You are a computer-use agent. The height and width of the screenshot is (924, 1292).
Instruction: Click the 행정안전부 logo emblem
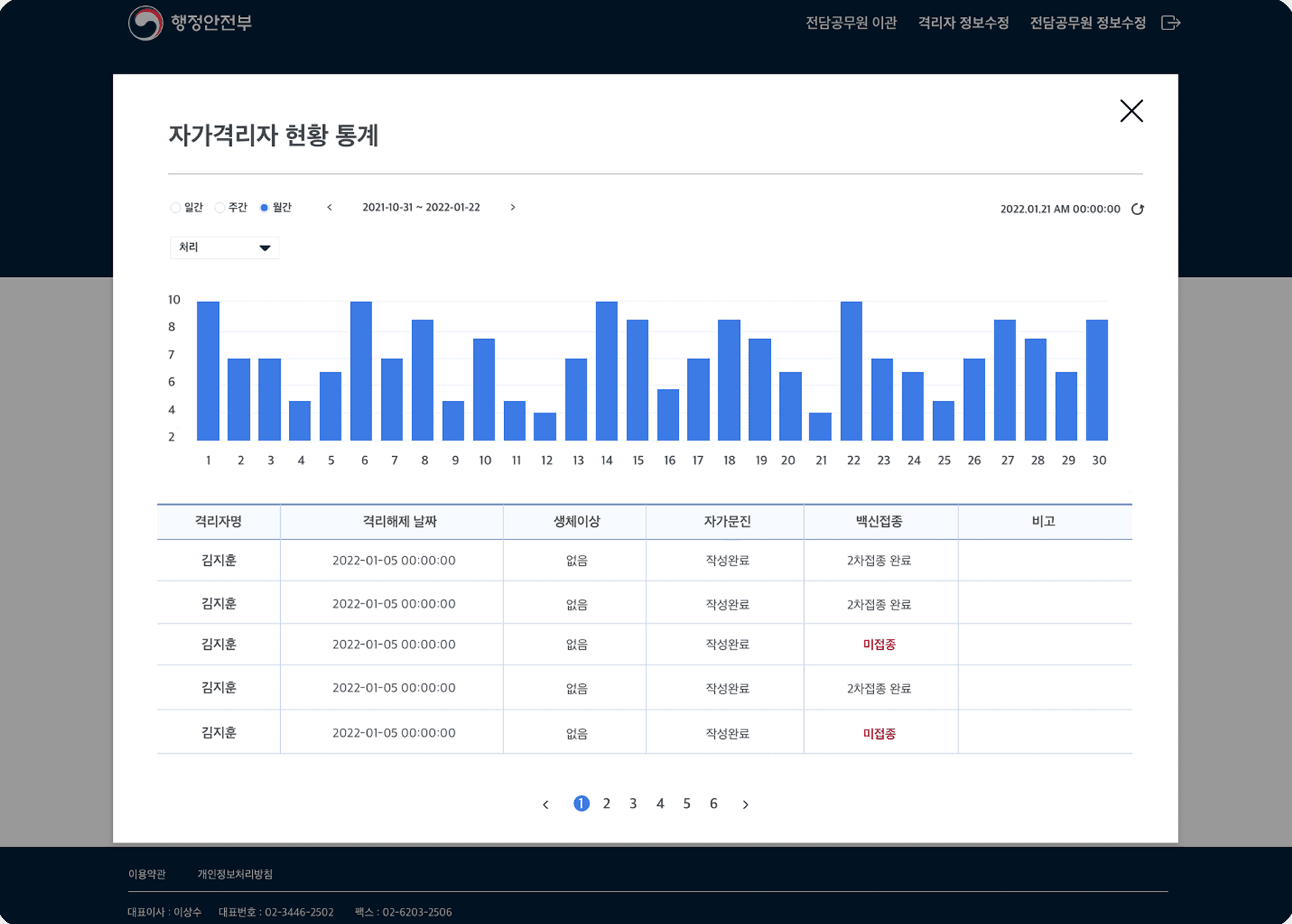coord(145,23)
